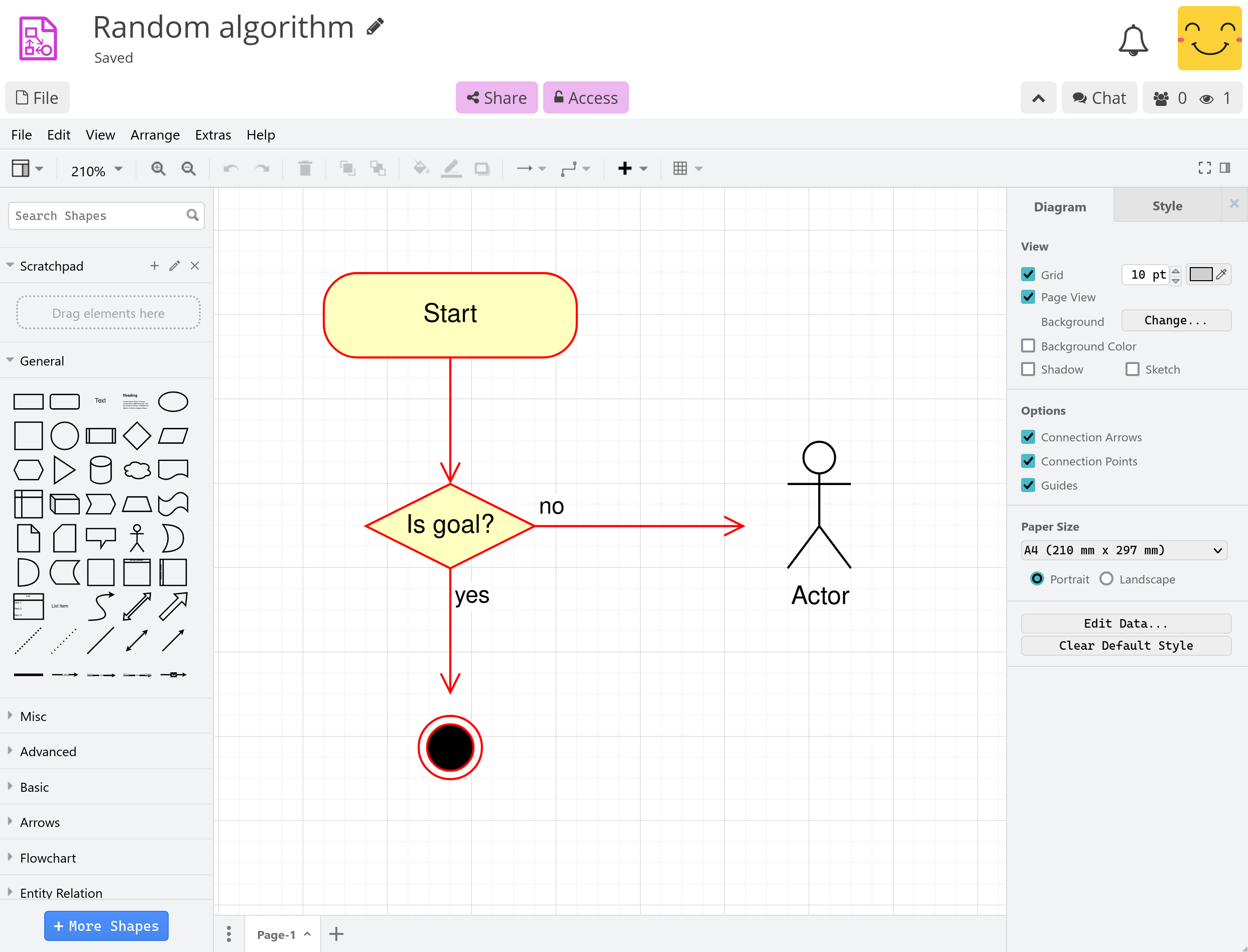Enable the Shadow checkbox
The width and height of the screenshot is (1248, 952).
[x=1029, y=369]
